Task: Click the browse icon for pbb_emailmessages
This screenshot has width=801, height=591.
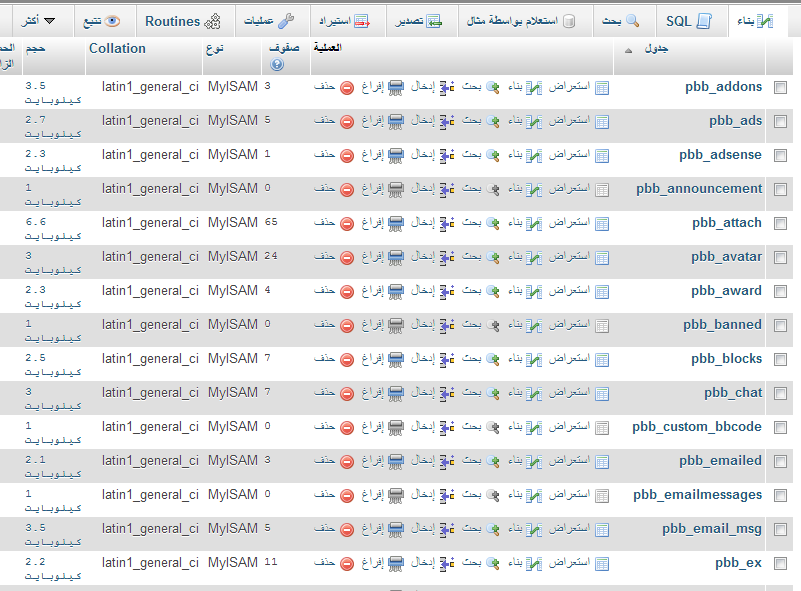Action: click(x=602, y=496)
